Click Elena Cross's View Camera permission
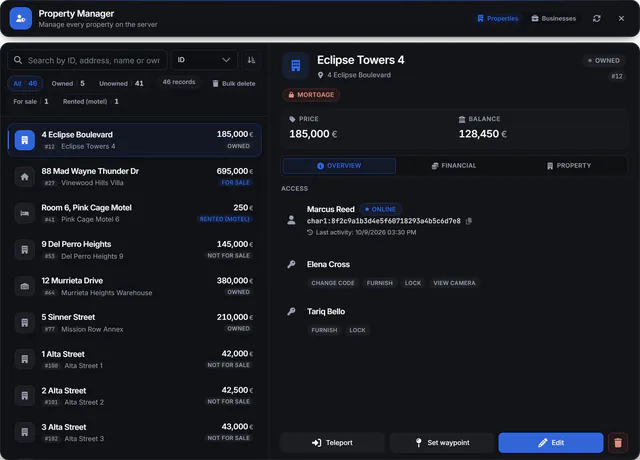 click(454, 283)
